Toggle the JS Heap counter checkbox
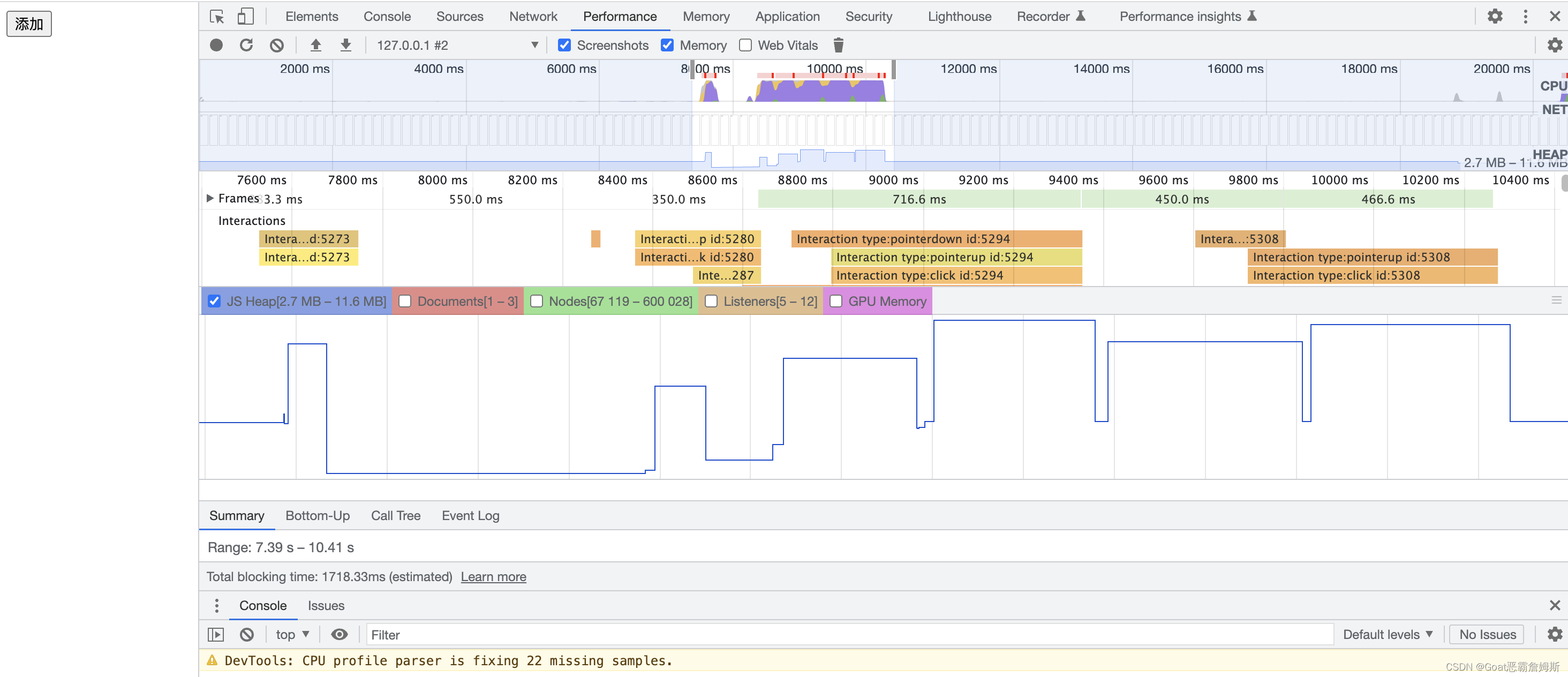Screen dimensions: 1568x677 pos(214,302)
